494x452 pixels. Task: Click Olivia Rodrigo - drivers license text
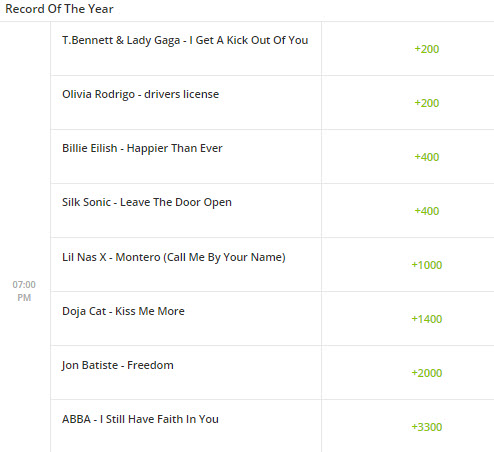pos(140,94)
